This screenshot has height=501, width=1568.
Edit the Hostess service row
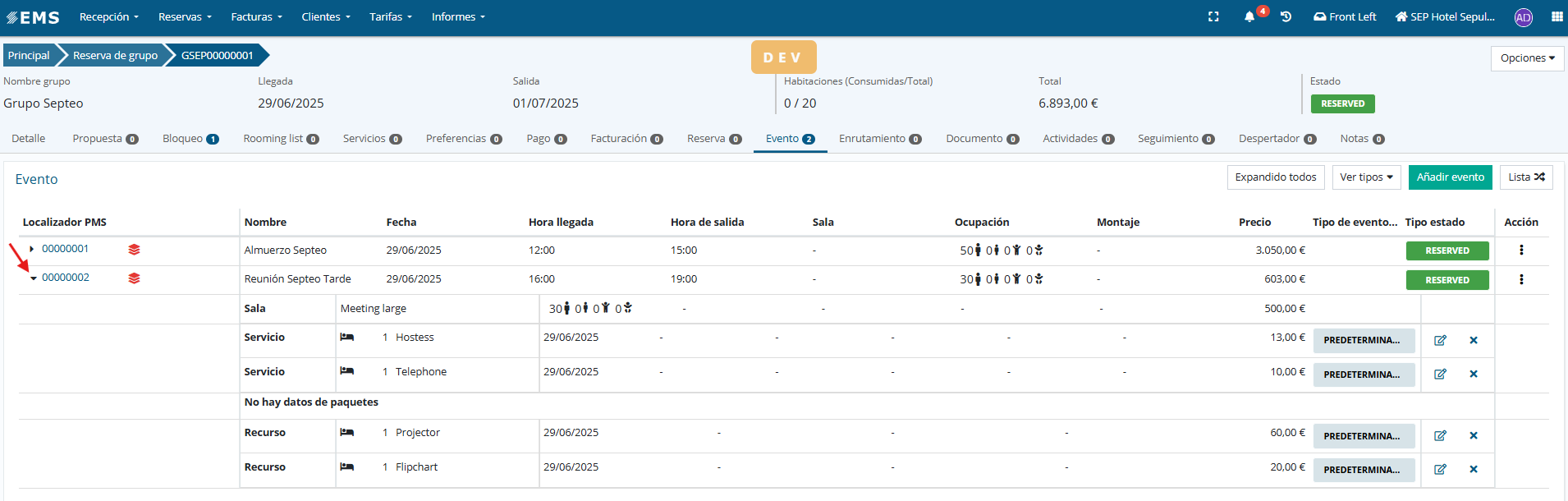point(1440,340)
